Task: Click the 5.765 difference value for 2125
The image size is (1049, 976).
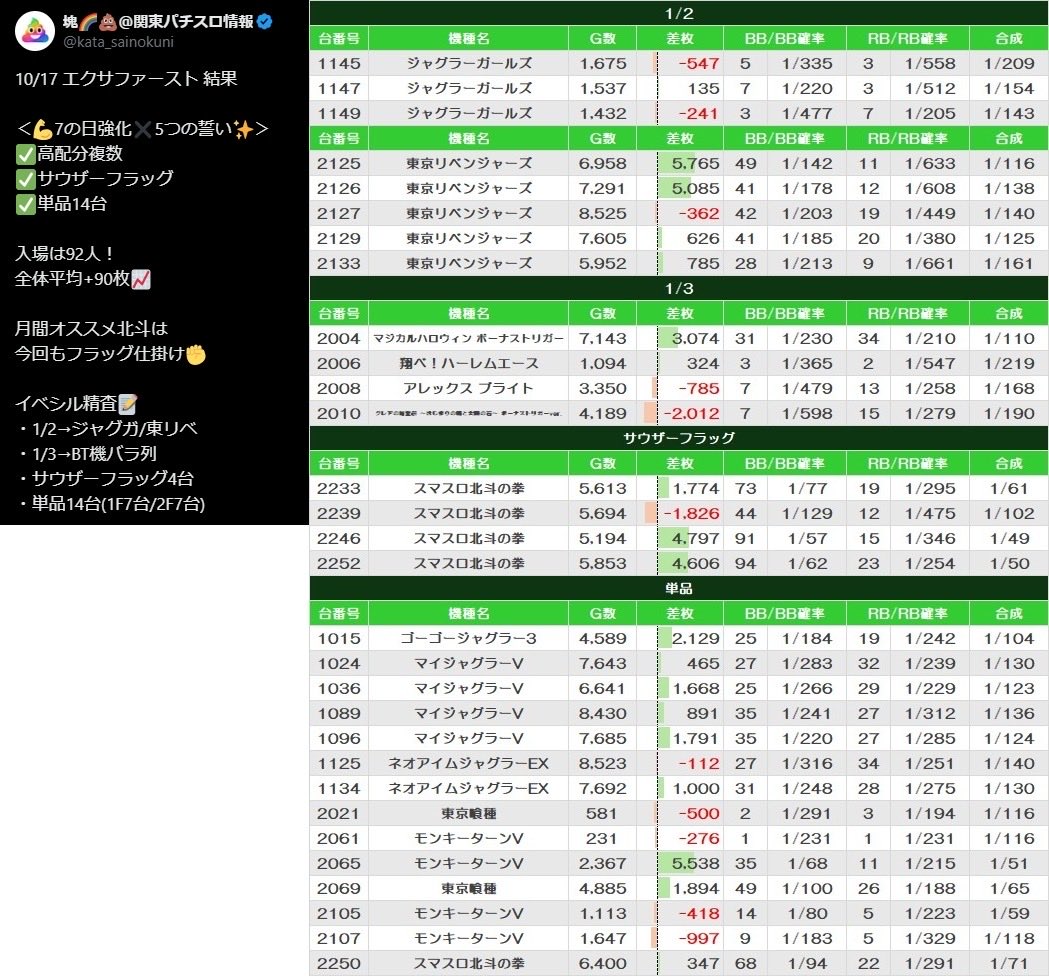Action: 695,163
